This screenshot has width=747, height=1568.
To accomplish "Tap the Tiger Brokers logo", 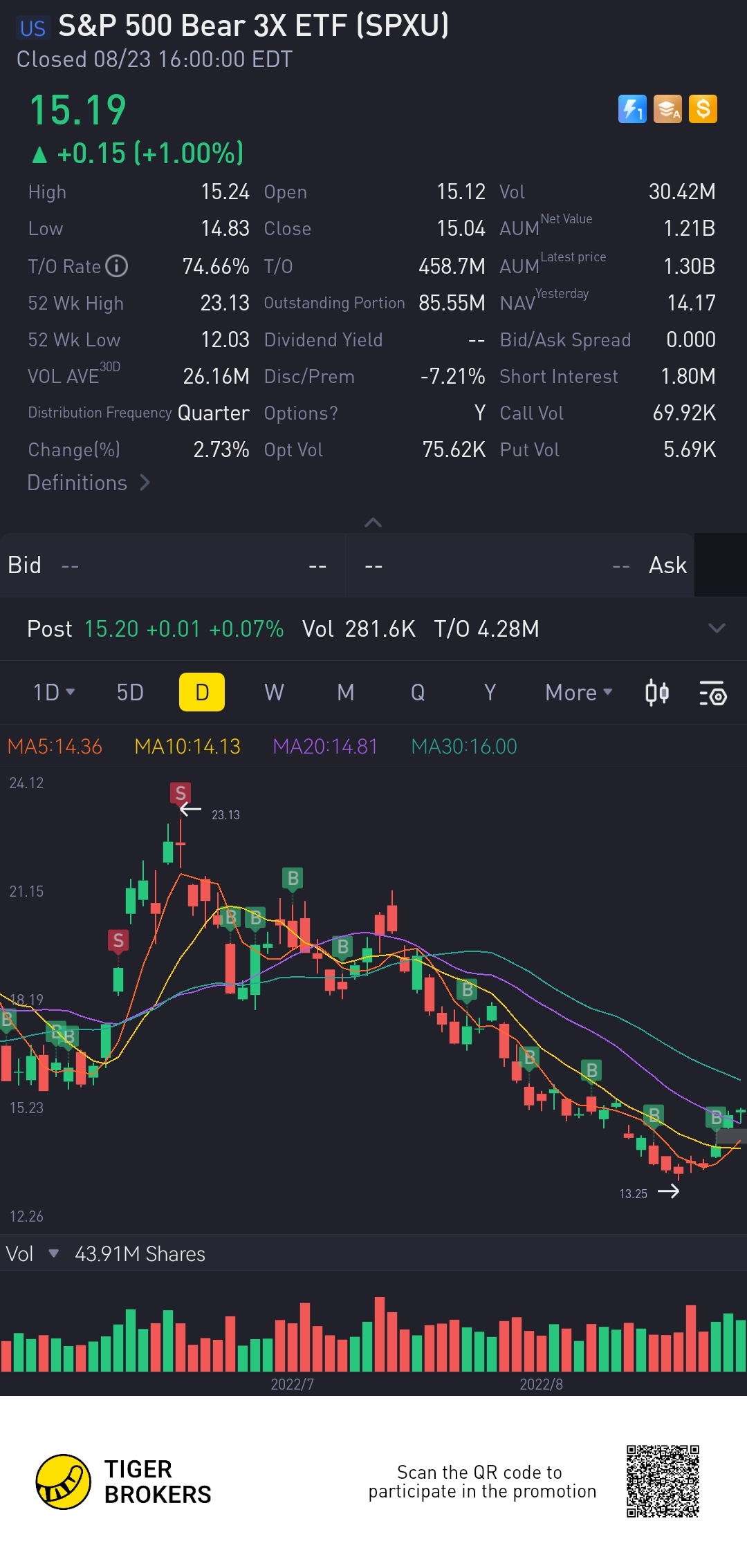I will click(123, 1482).
